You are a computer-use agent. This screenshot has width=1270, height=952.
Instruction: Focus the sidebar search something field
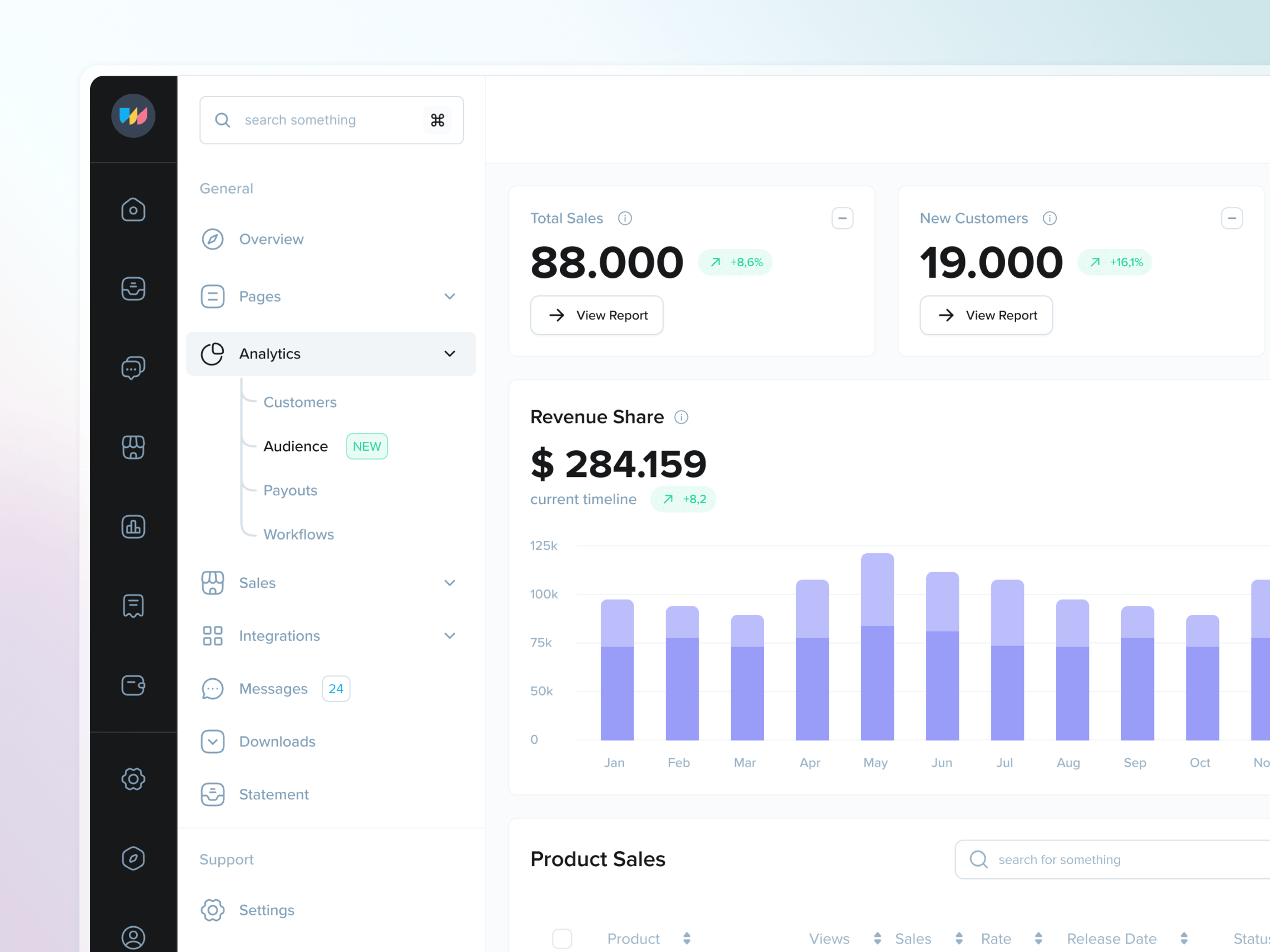[x=331, y=120]
